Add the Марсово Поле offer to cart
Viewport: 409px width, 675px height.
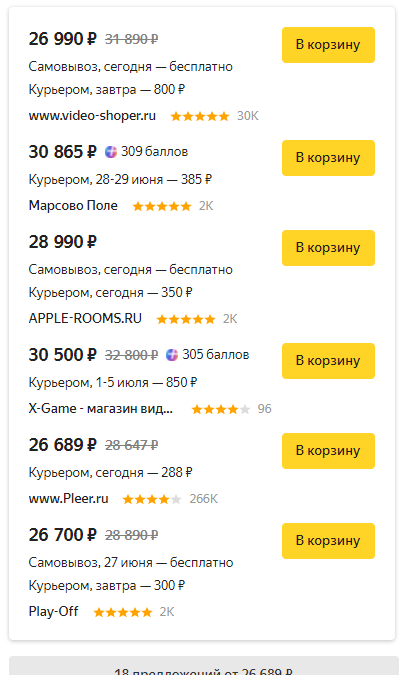(328, 158)
